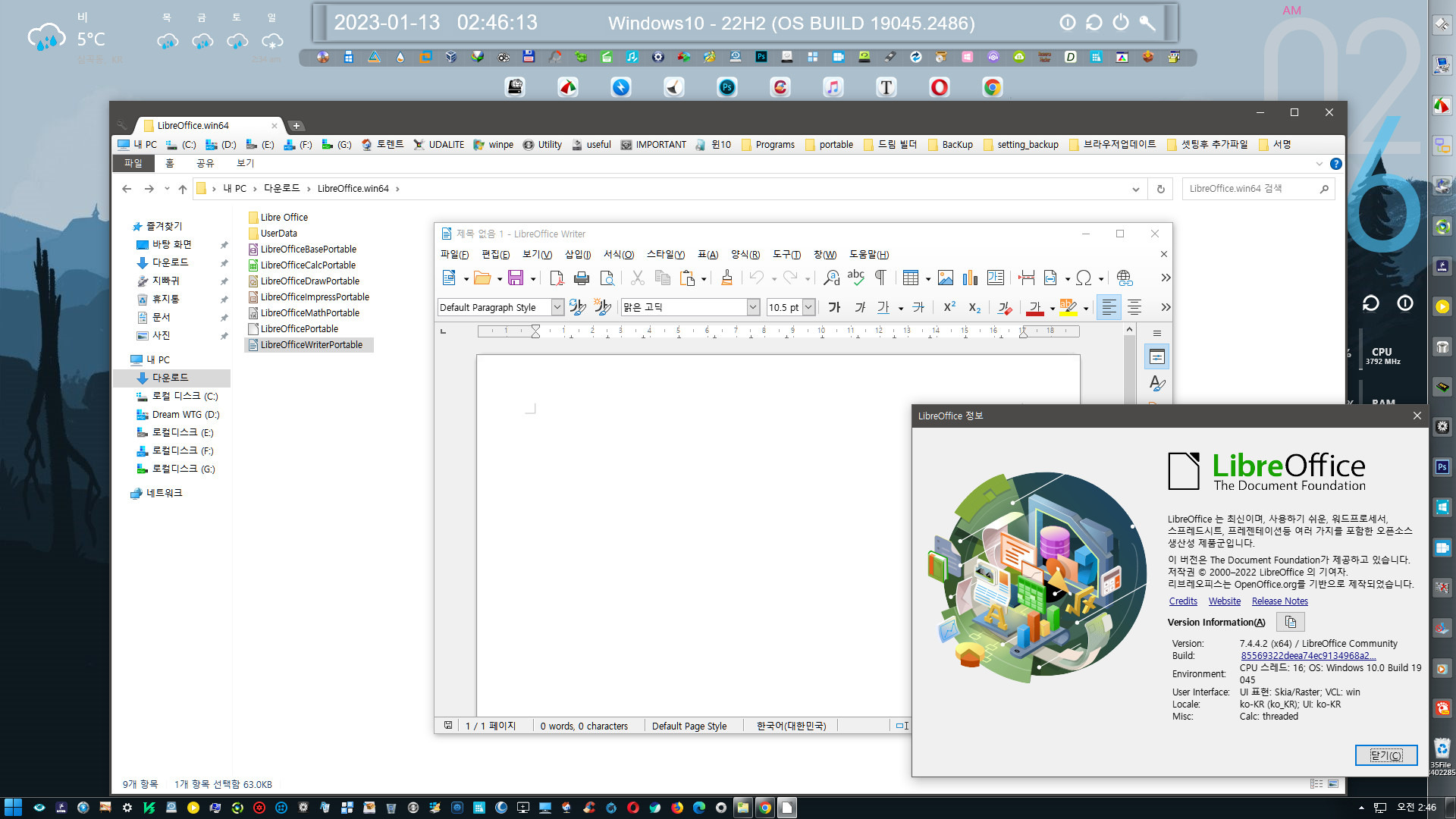The height and width of the screenshot is (819, 1456).
Task: Open the 삽입(I) menu in Writer
Action: coord(578,255)
